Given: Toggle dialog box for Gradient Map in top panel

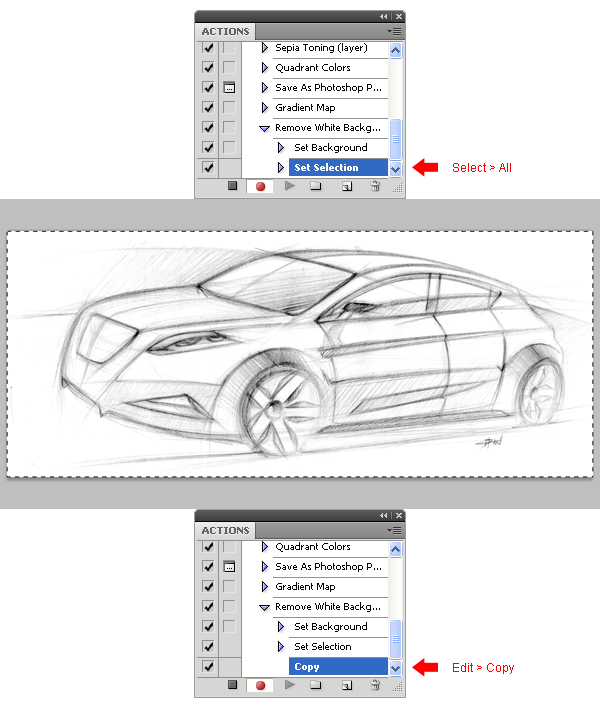Looking at the screenshot, I should click(x=229, y=107).
